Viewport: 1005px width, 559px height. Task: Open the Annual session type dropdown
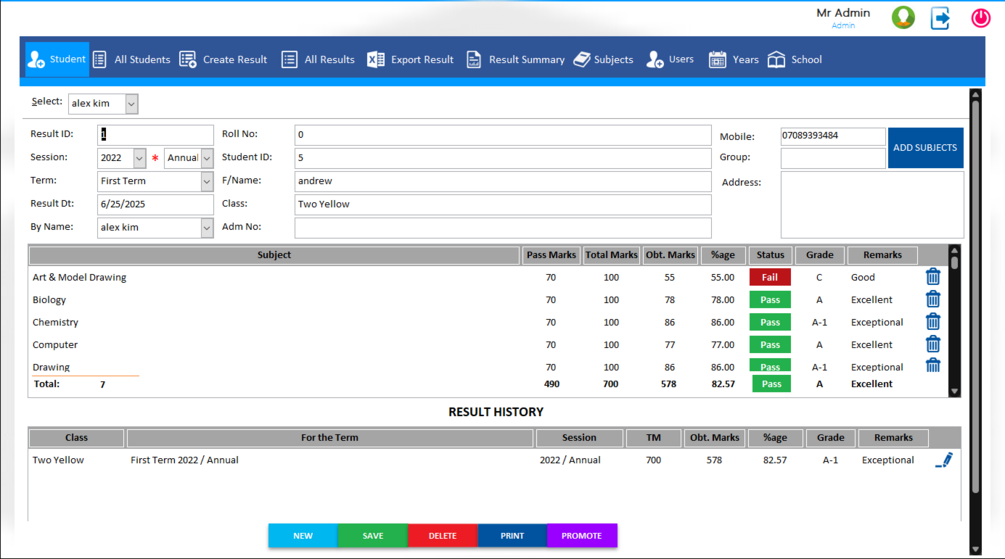(x=206, y=158)
